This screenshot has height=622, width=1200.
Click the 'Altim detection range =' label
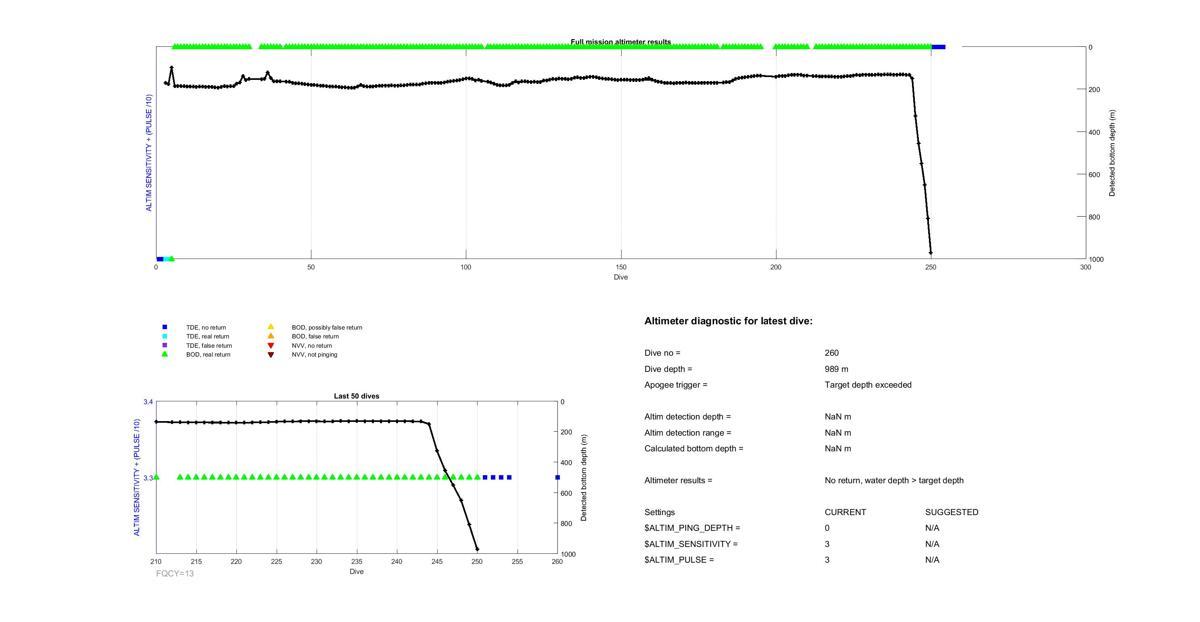(689, 433)
